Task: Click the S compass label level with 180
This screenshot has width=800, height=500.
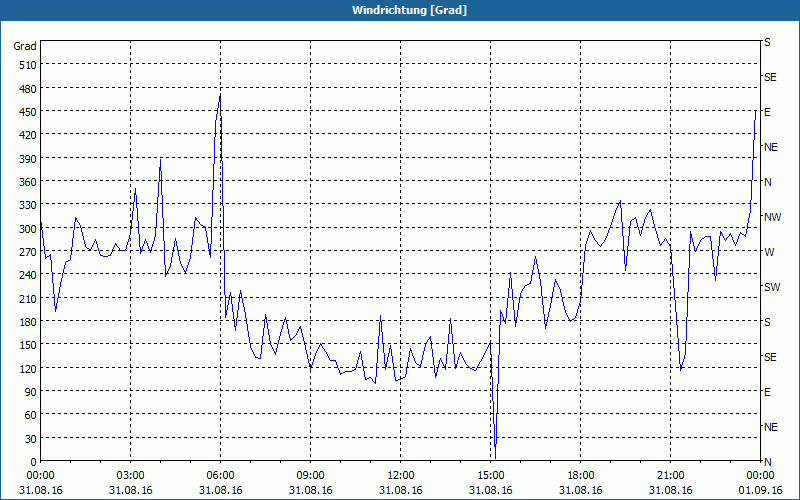Action: pyautogui.click(x=767, y=322)
